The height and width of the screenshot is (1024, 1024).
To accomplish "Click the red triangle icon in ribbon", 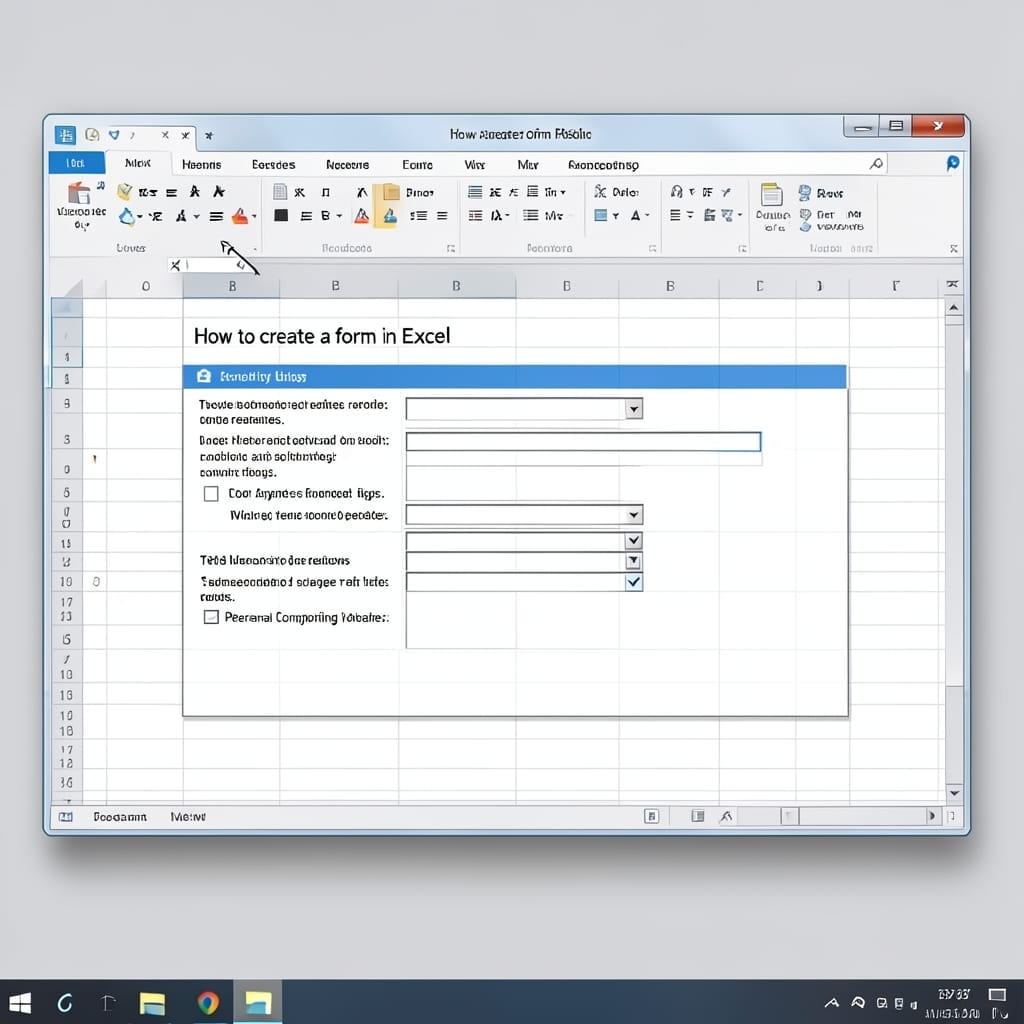I will (x=361, y=216).
